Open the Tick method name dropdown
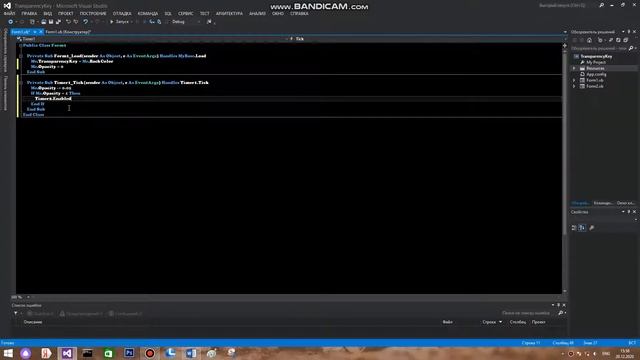This screenshot has width=640, height=360. [x=425, y=39]
